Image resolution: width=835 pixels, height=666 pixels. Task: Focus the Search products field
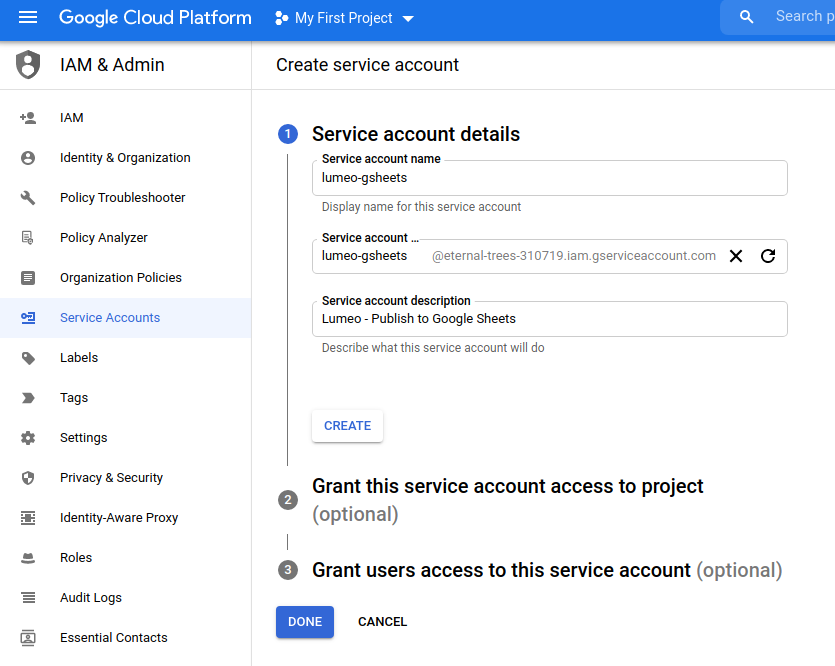[x=805, y=17]
